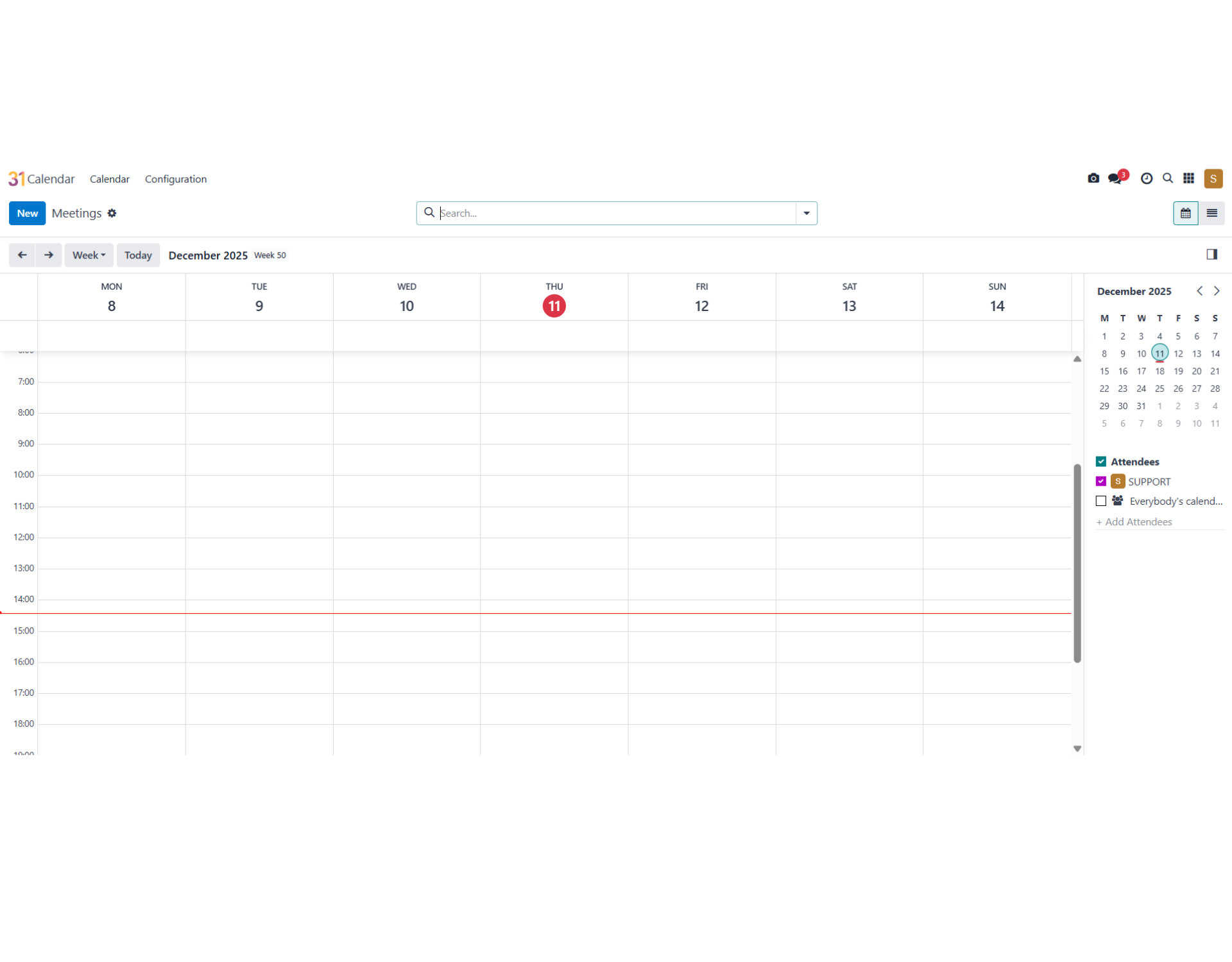Click the Meetings gear settings icon

(112, 214)
